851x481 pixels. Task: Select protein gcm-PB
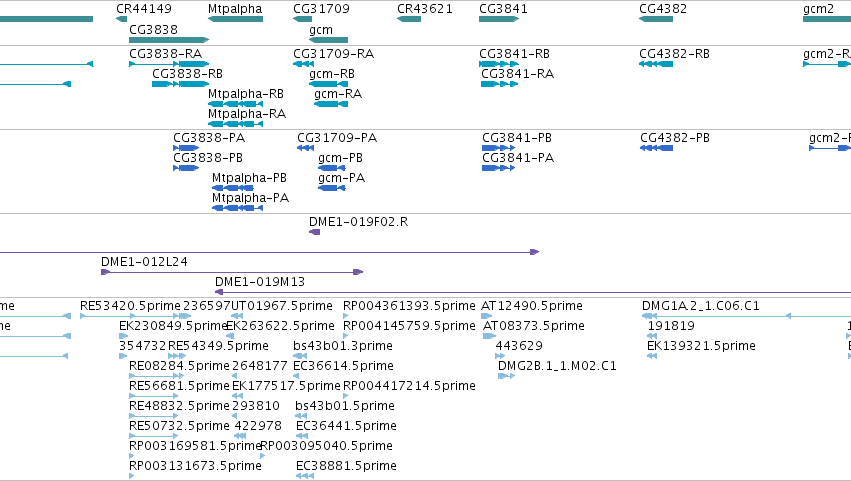coord(340,158)
